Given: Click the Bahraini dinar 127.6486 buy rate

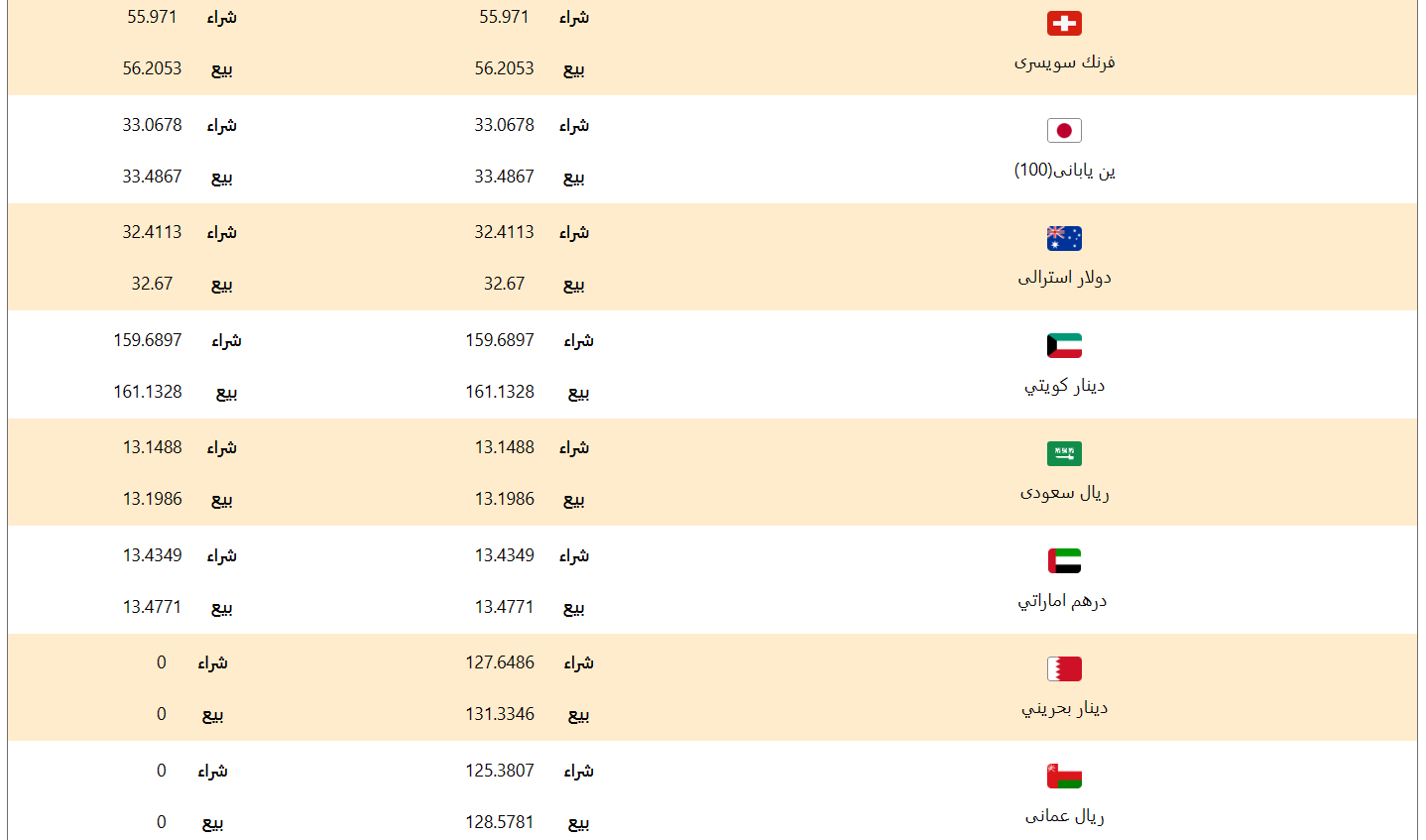Looking at the screenshot, I should 500,662.
